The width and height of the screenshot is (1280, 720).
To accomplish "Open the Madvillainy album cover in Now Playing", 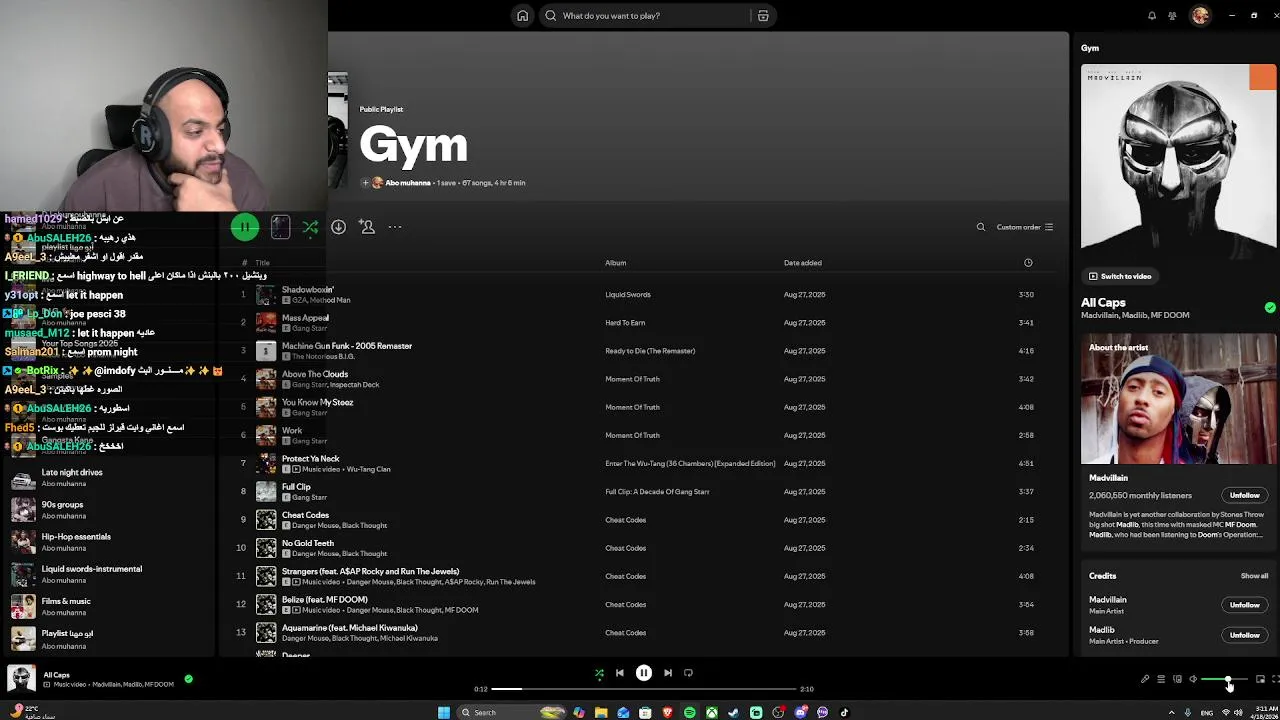I will pyautogui.click(x=1178, y=162).
